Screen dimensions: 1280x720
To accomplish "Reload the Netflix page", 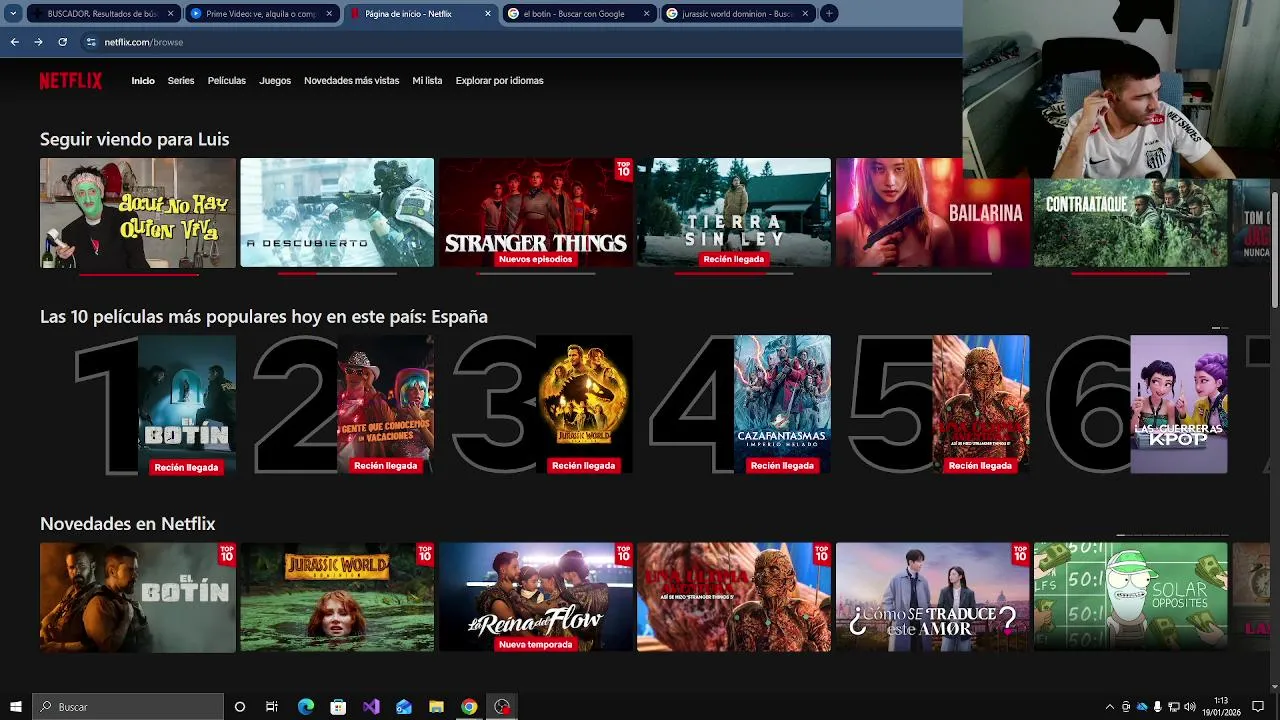I will (62, 42).
